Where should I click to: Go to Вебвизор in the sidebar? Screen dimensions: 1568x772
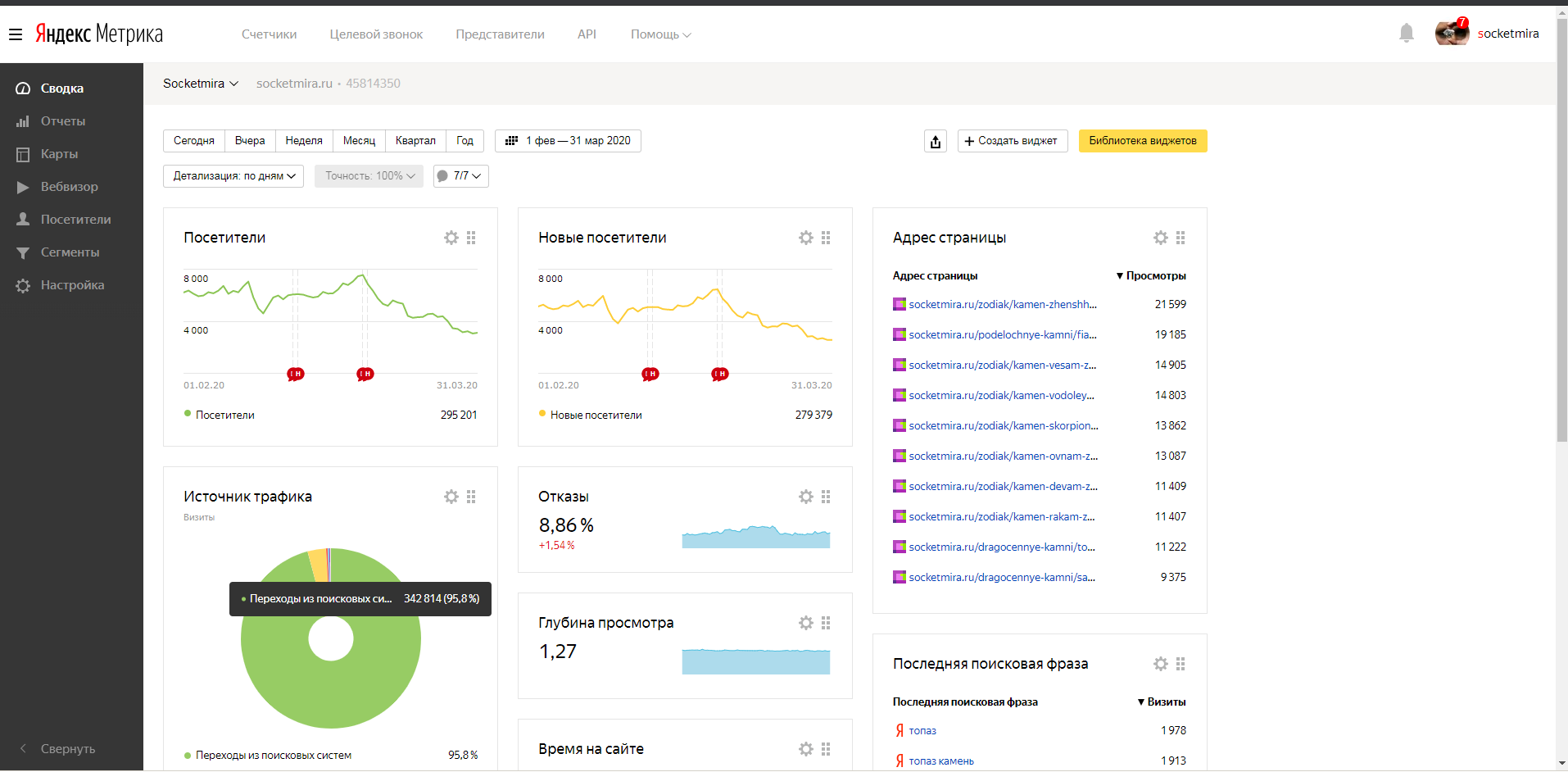coord(69,187)
